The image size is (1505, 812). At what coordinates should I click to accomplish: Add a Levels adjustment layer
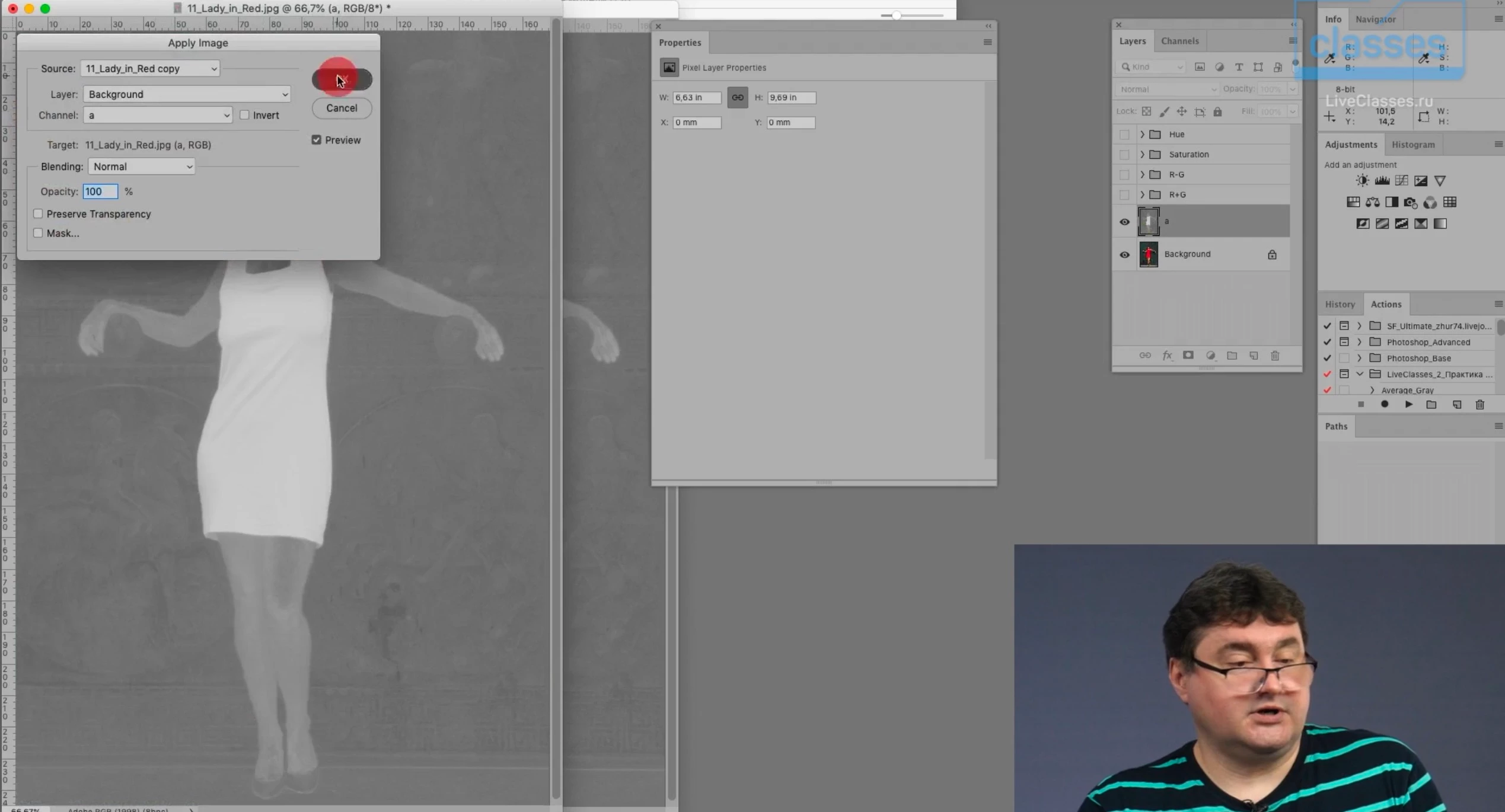click(x=1382, y=181)
